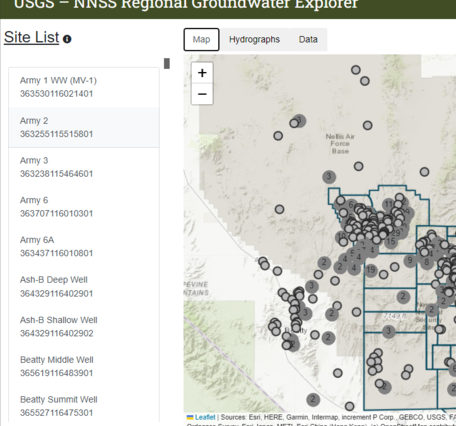
Task: Click the Site List heading
Action: point(32,37)
